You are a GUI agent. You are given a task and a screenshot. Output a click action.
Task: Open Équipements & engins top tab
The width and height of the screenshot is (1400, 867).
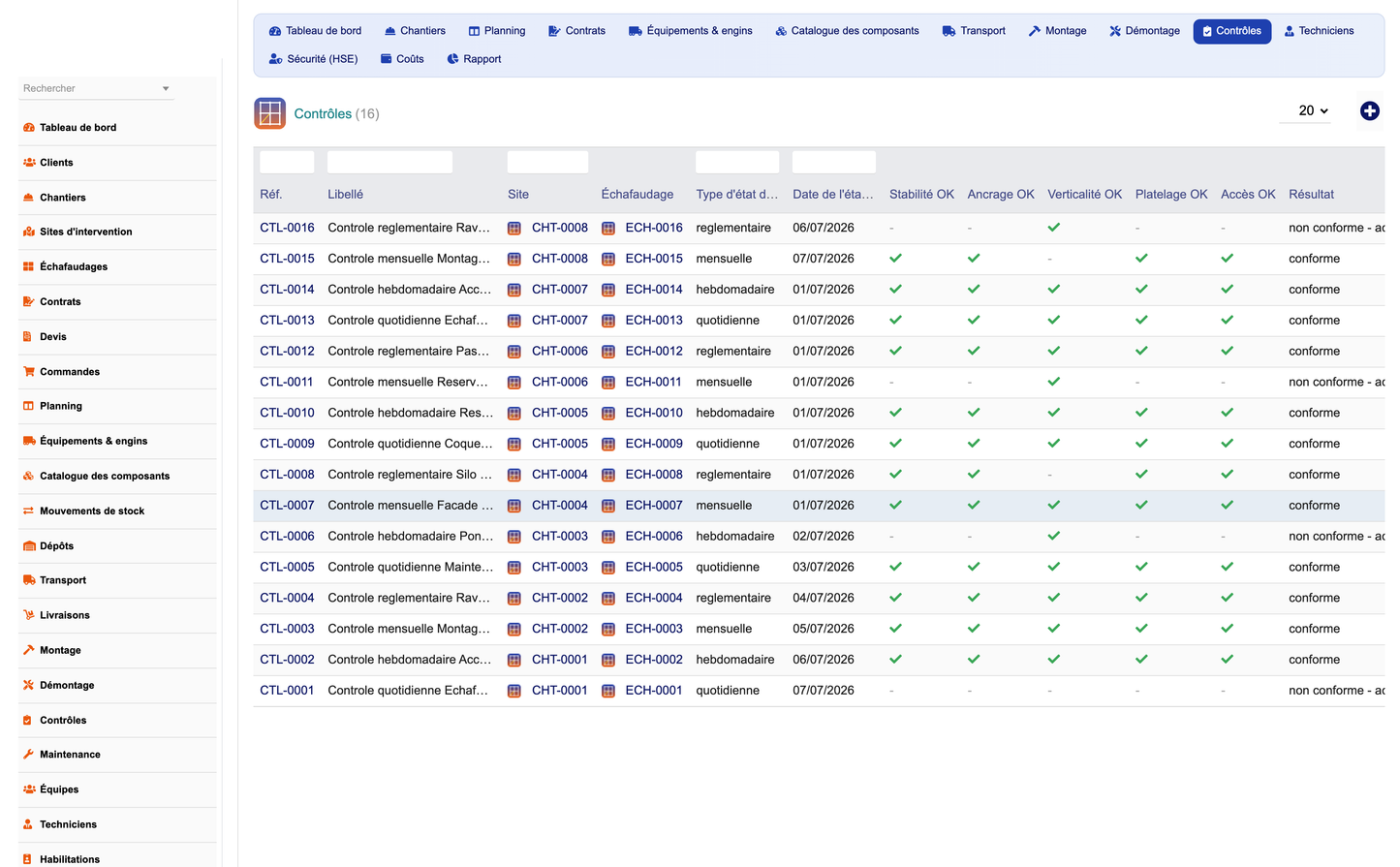click(690, 31)
